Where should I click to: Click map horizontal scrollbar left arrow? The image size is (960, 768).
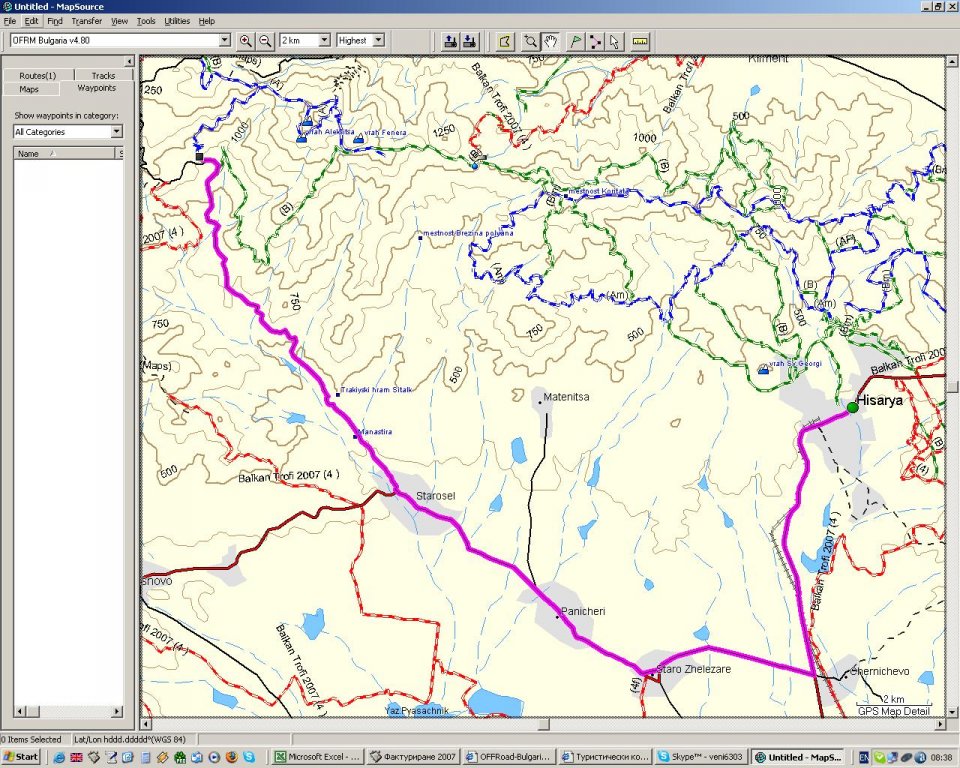146,724
